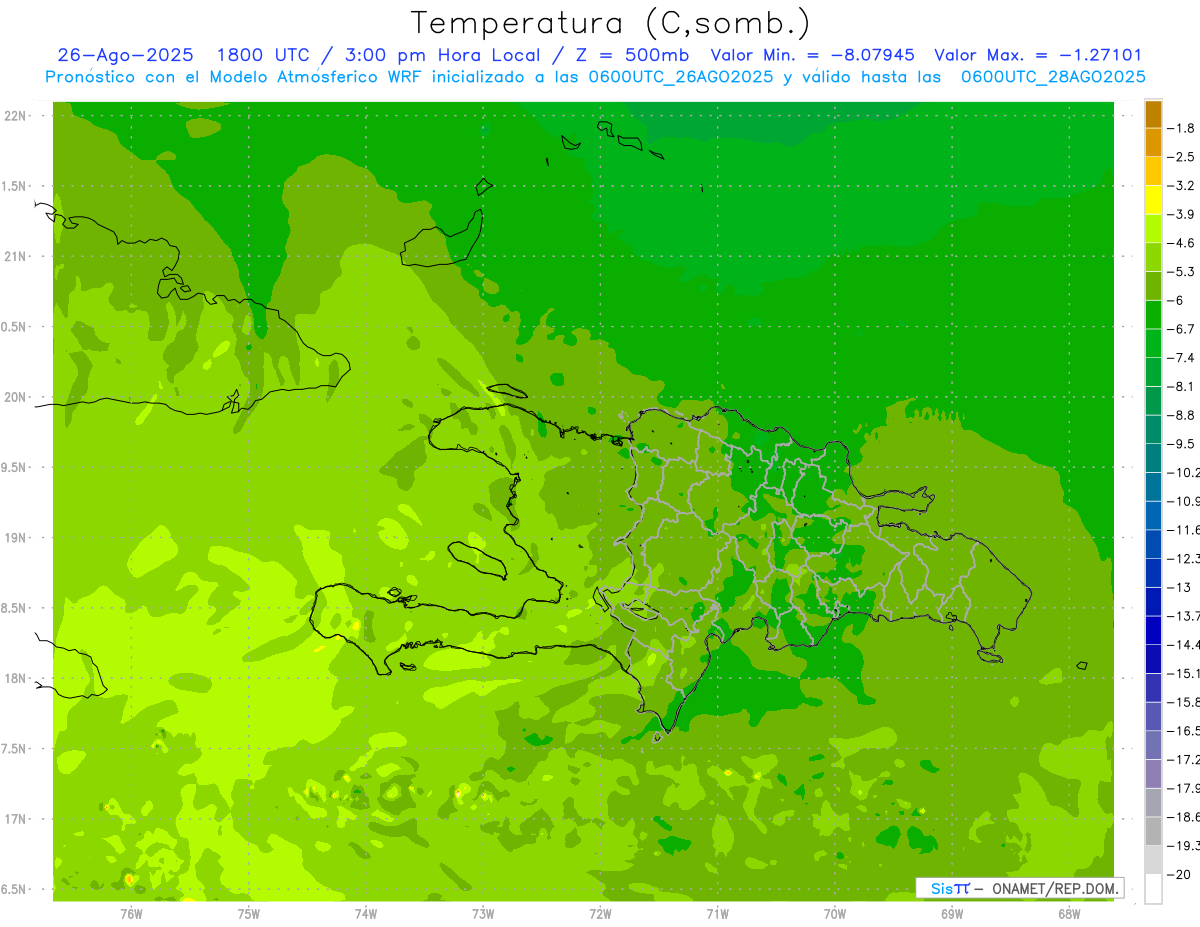Click the '-6' colorbar label
The image size is (1200, 927).
1178,300
